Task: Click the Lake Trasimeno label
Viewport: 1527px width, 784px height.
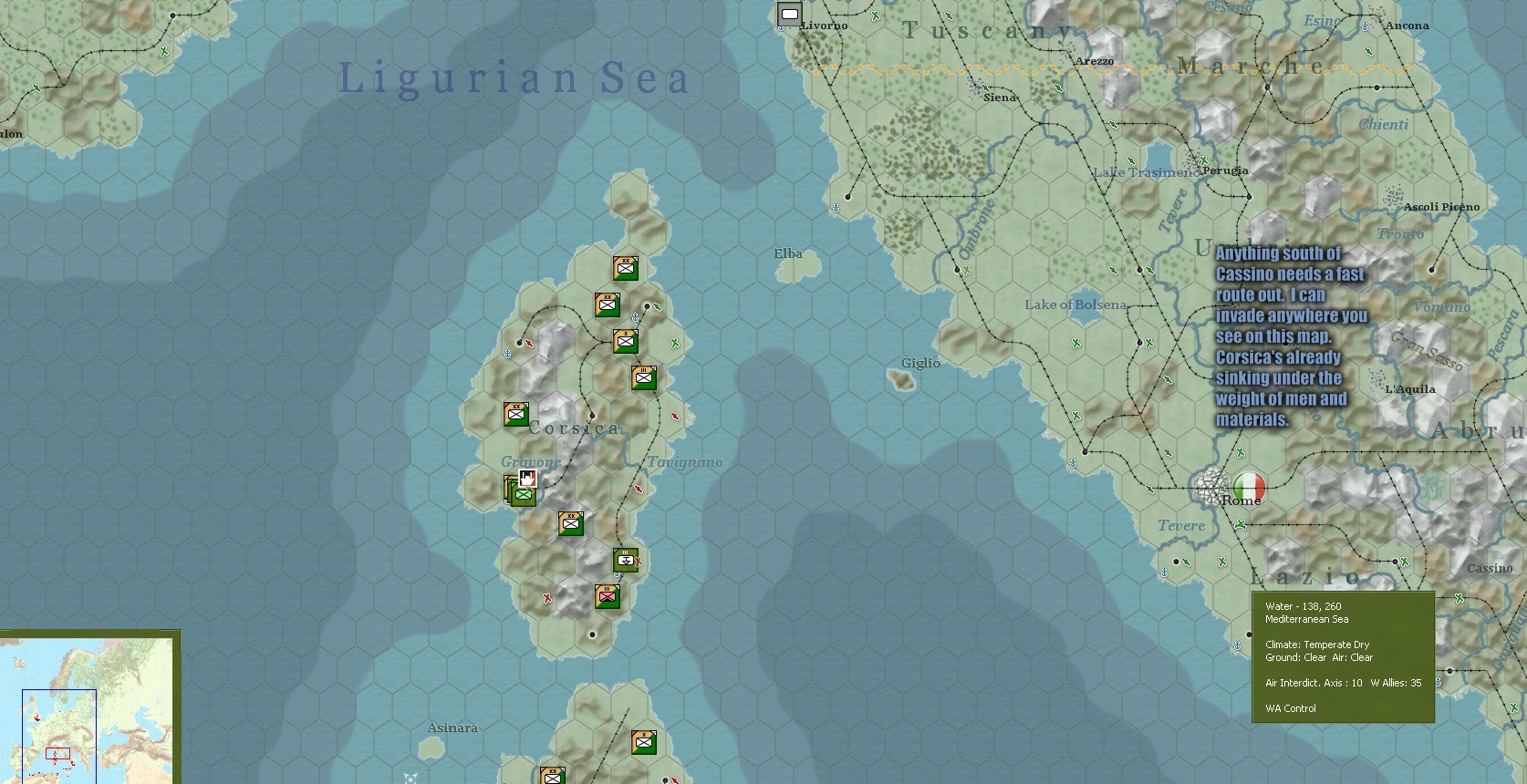Action: [x=1147, y=172]
